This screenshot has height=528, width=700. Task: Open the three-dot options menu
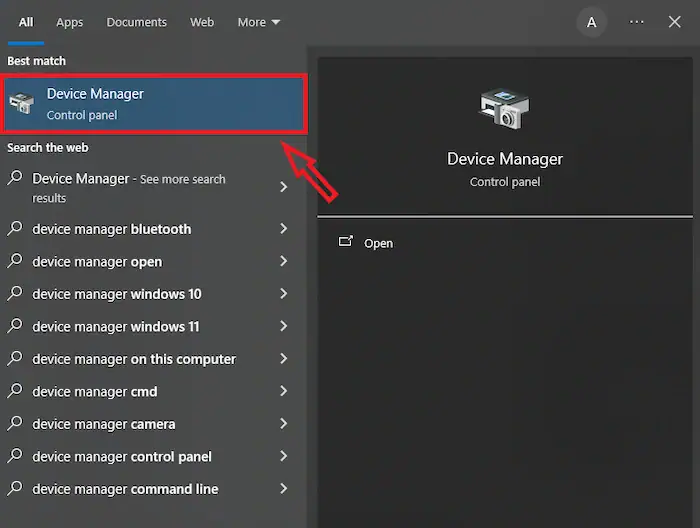(x=637, y=22)
